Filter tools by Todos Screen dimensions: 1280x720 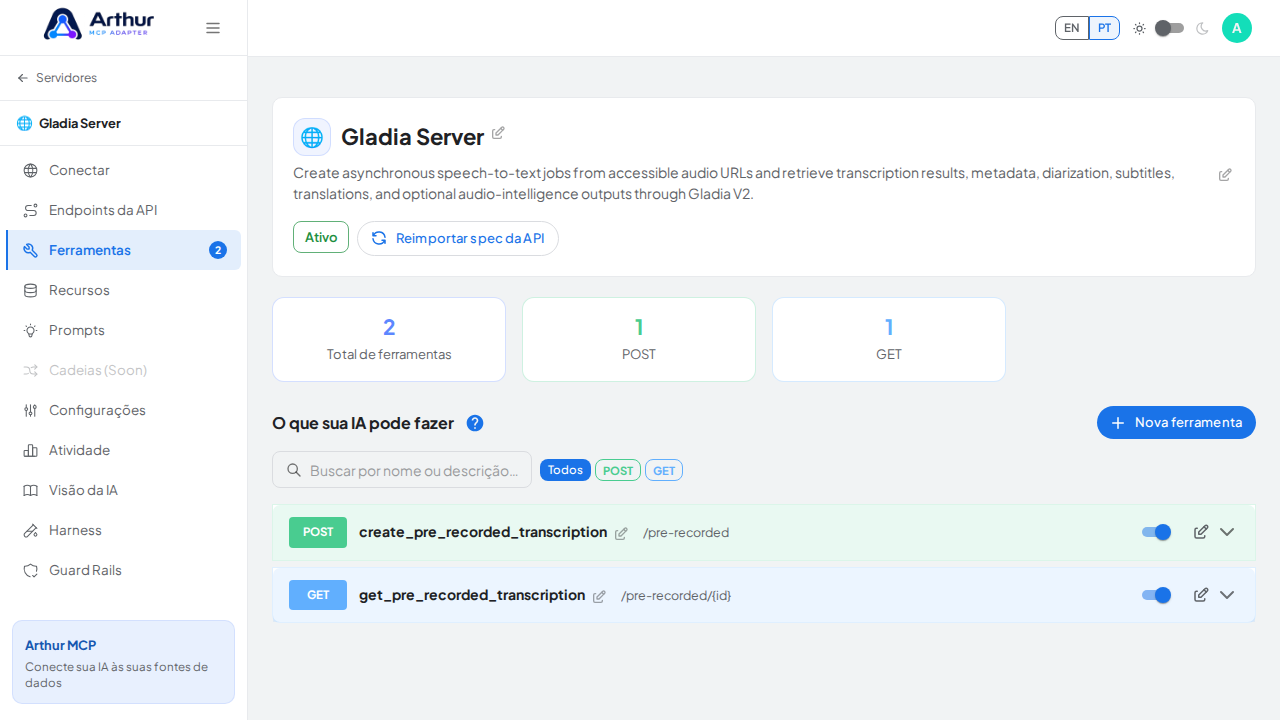(x=565, y=470)
